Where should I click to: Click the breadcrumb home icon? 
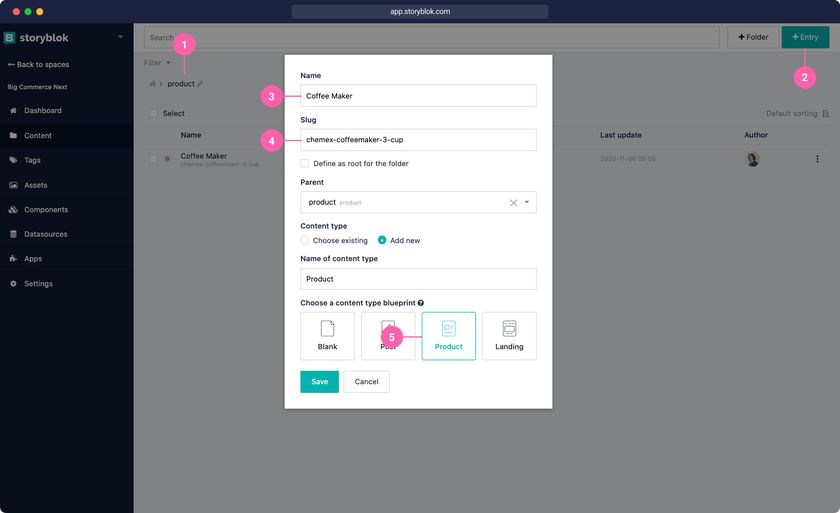152,84
